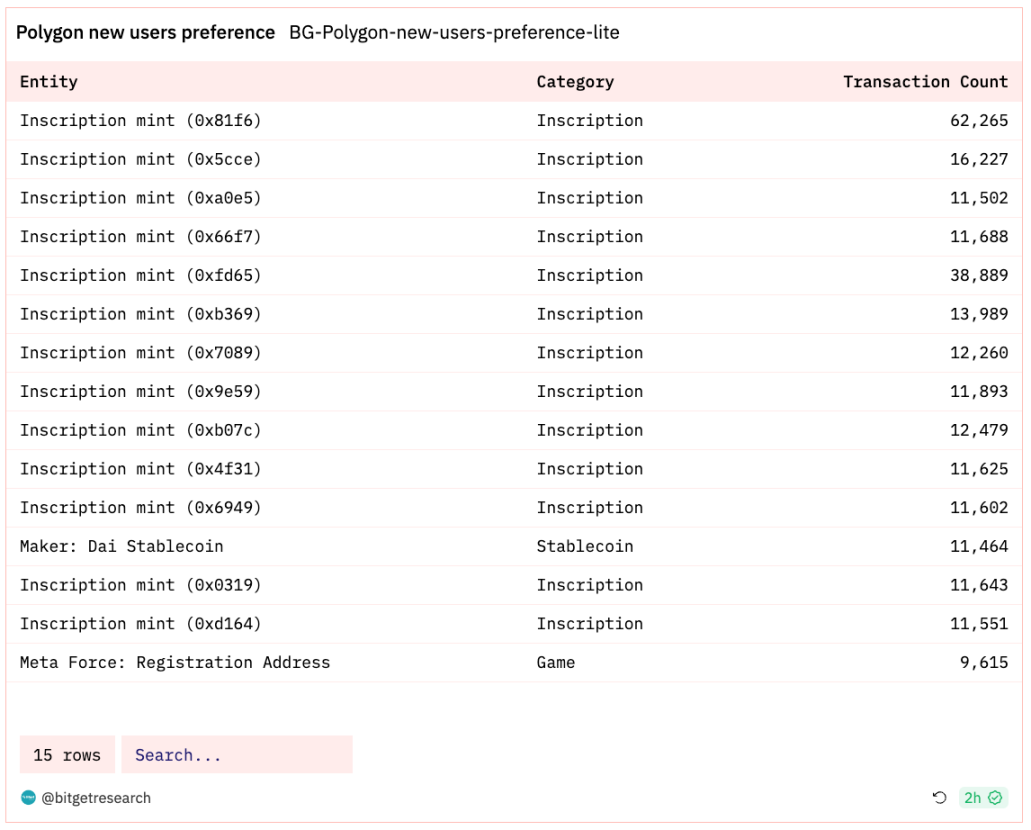Sort by the Entity column header
This screenshot has height=830, width=1031.
(49, 82)
